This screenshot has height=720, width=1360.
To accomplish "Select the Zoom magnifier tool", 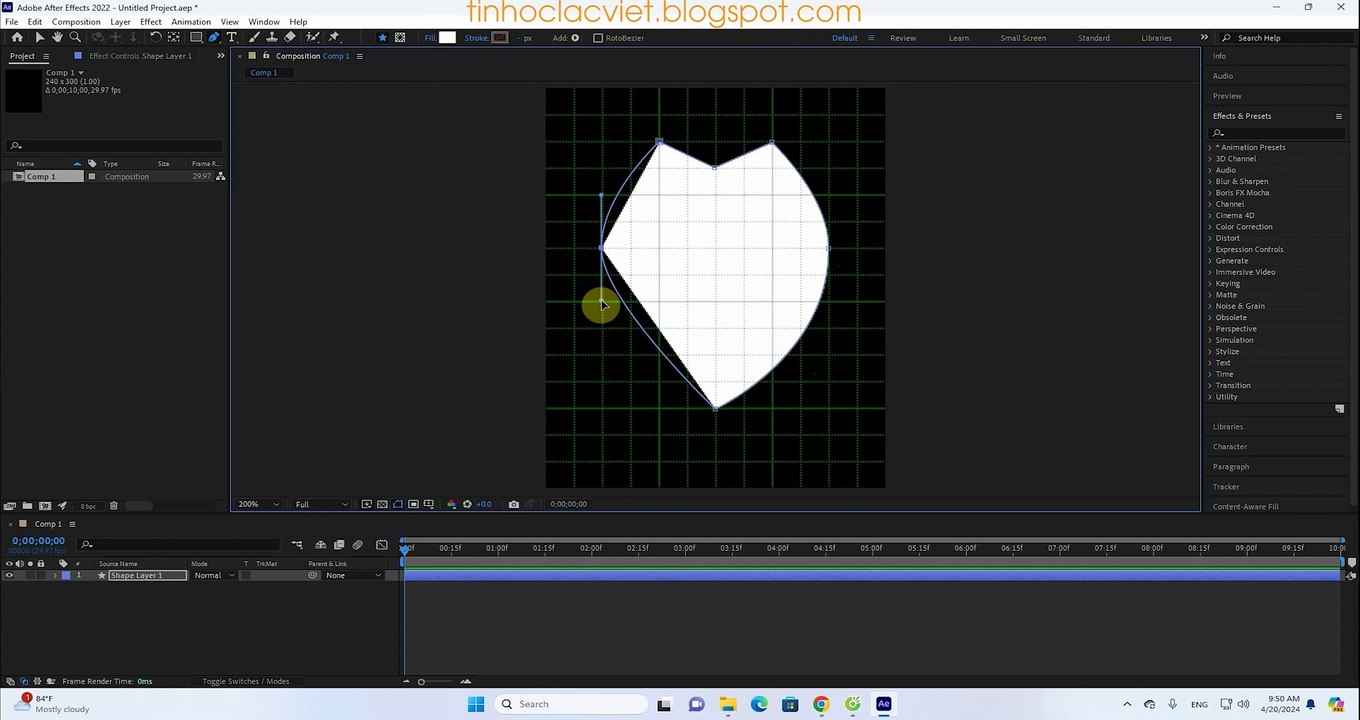I will pyautogui.click(x=75, y=37).
